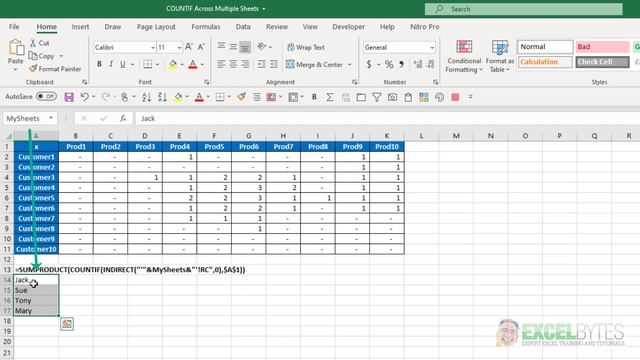This screenshot has height=360, width=640.
Task: Click the Copy button
Action: pyautogui.click(x=42, y=56)
